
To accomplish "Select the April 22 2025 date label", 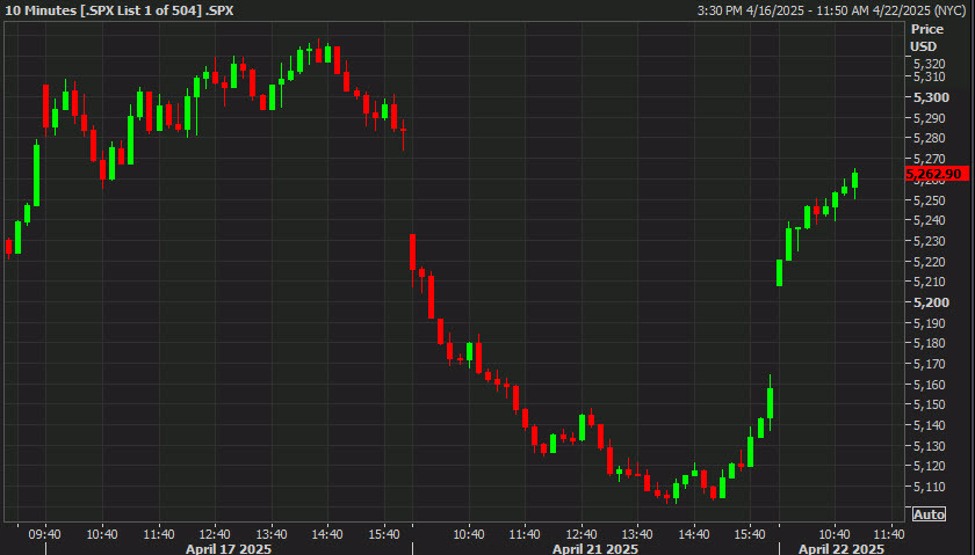I will tap(840, 548).
